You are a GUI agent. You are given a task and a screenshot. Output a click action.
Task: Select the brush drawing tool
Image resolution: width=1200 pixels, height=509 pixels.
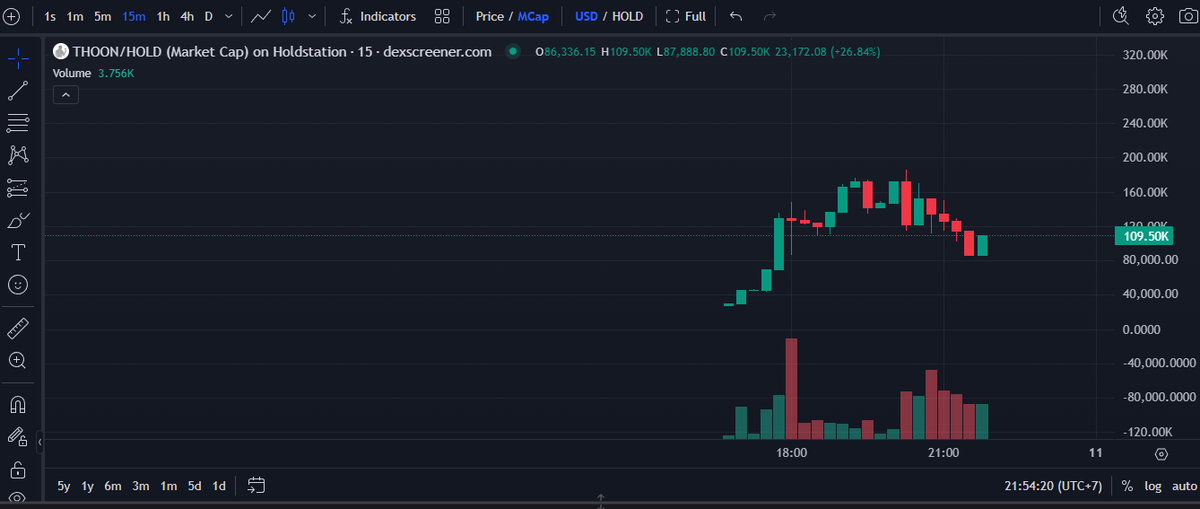tap(17, 219)
